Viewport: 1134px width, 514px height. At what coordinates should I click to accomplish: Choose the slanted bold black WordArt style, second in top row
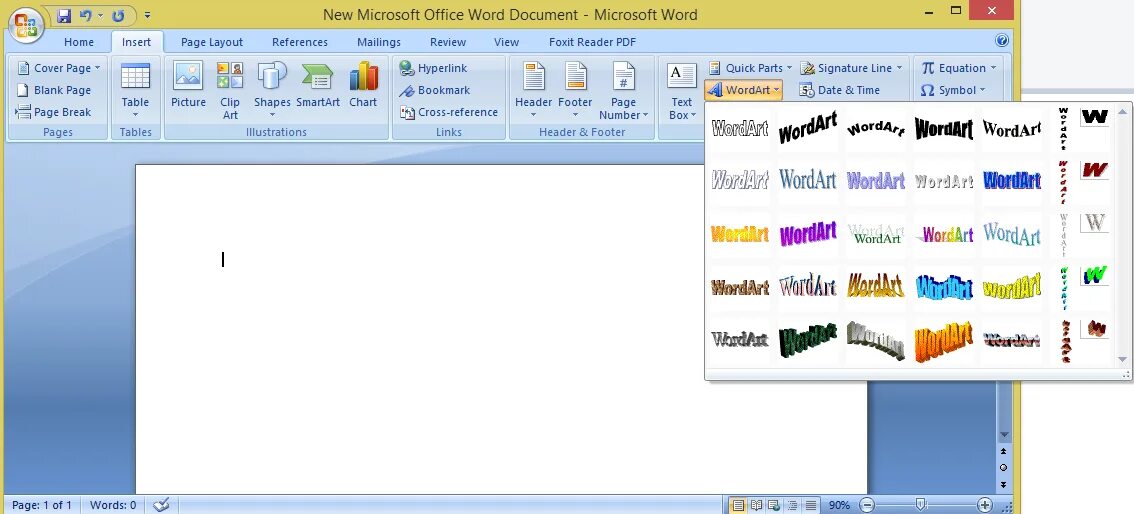808,129
